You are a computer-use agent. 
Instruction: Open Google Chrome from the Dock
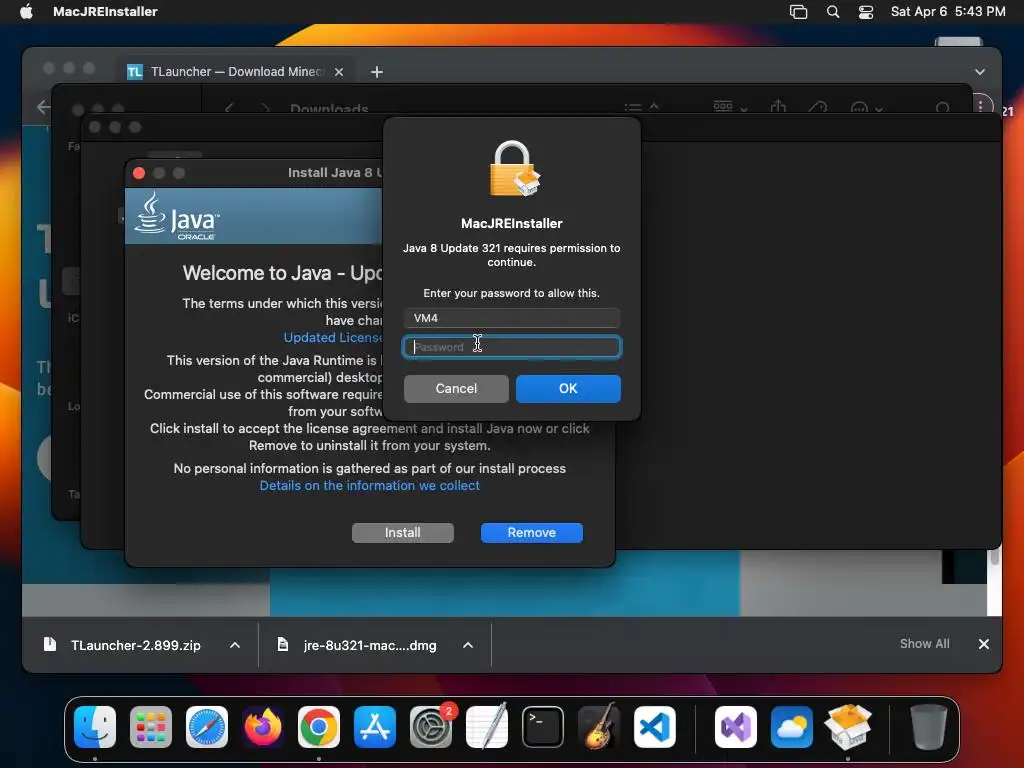[319, 727]
